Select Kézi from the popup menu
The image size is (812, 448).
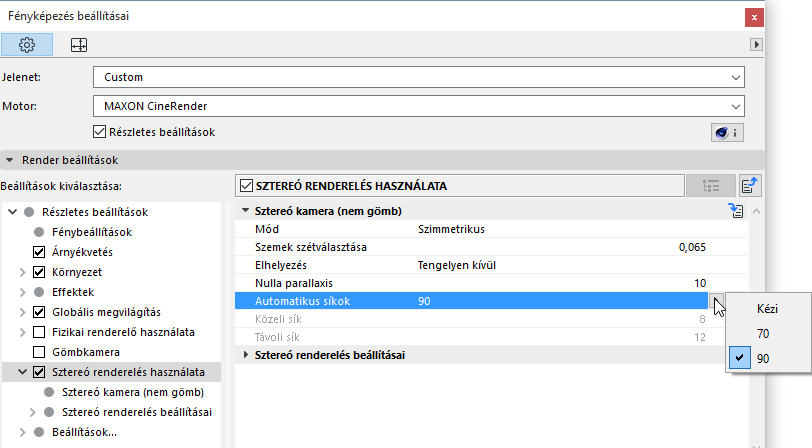(767, 309)
